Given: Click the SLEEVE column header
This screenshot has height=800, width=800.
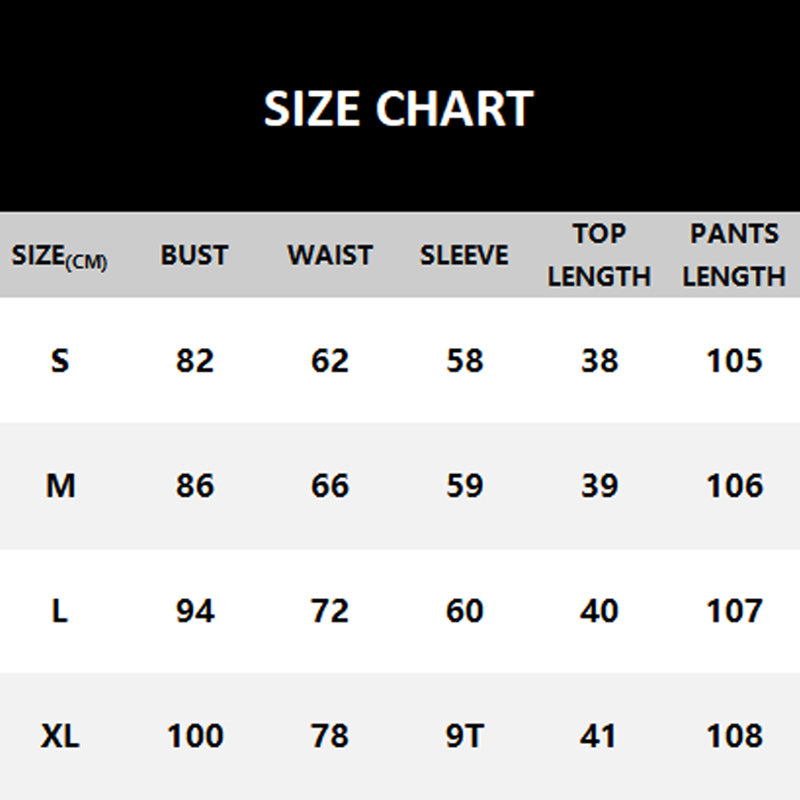Looking at the screenshot, I should [464, 255].
